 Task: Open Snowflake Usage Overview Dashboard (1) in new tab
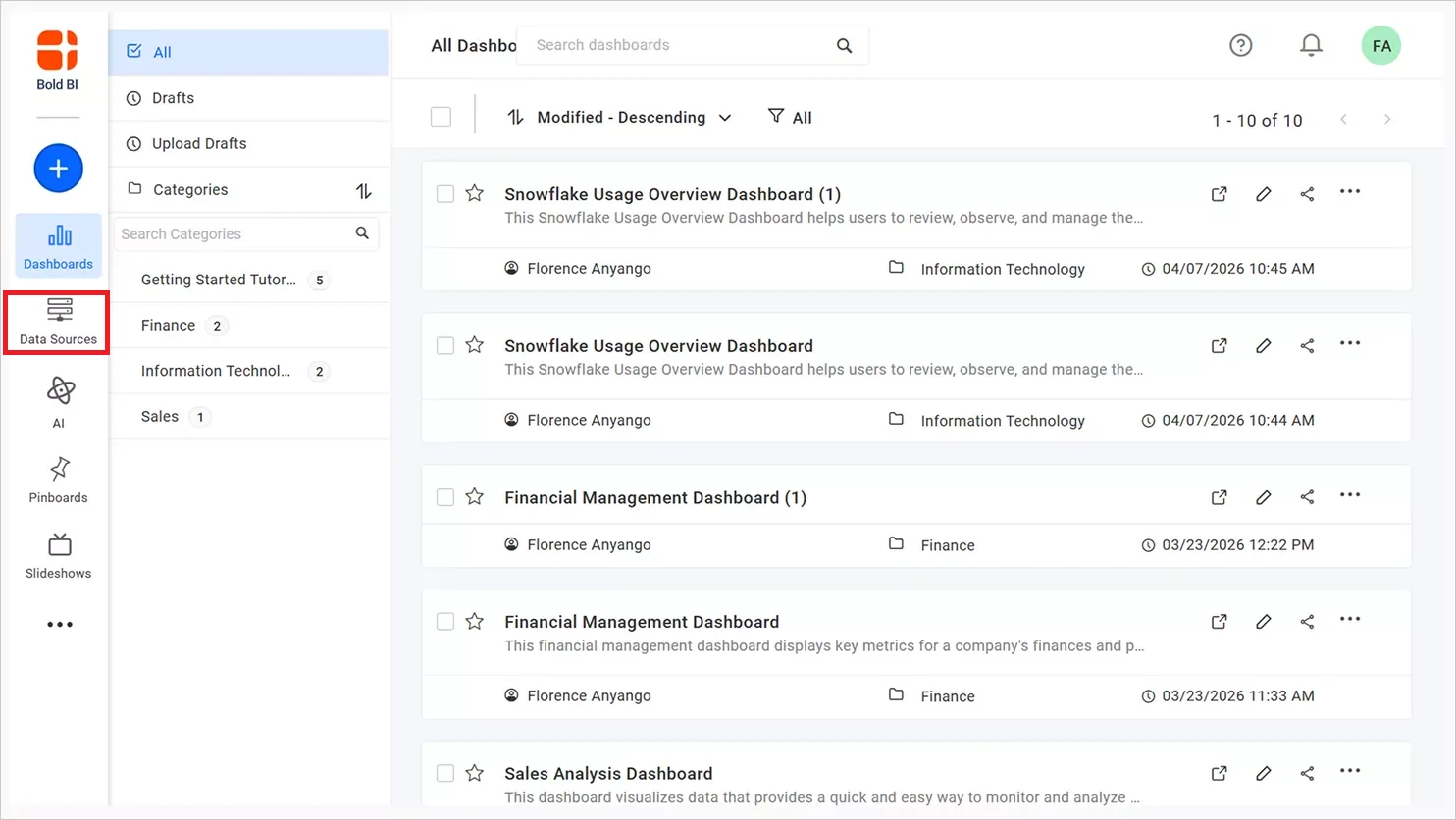[x=1219, y=194]
